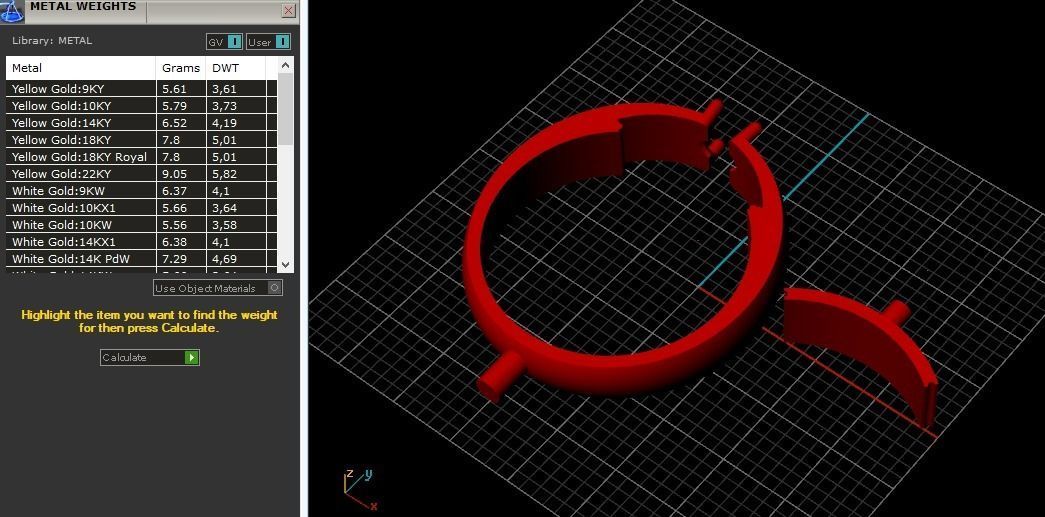Screen dimensions: 1045x517
Task: Click the Calculate button
Action: coord(149,358)
